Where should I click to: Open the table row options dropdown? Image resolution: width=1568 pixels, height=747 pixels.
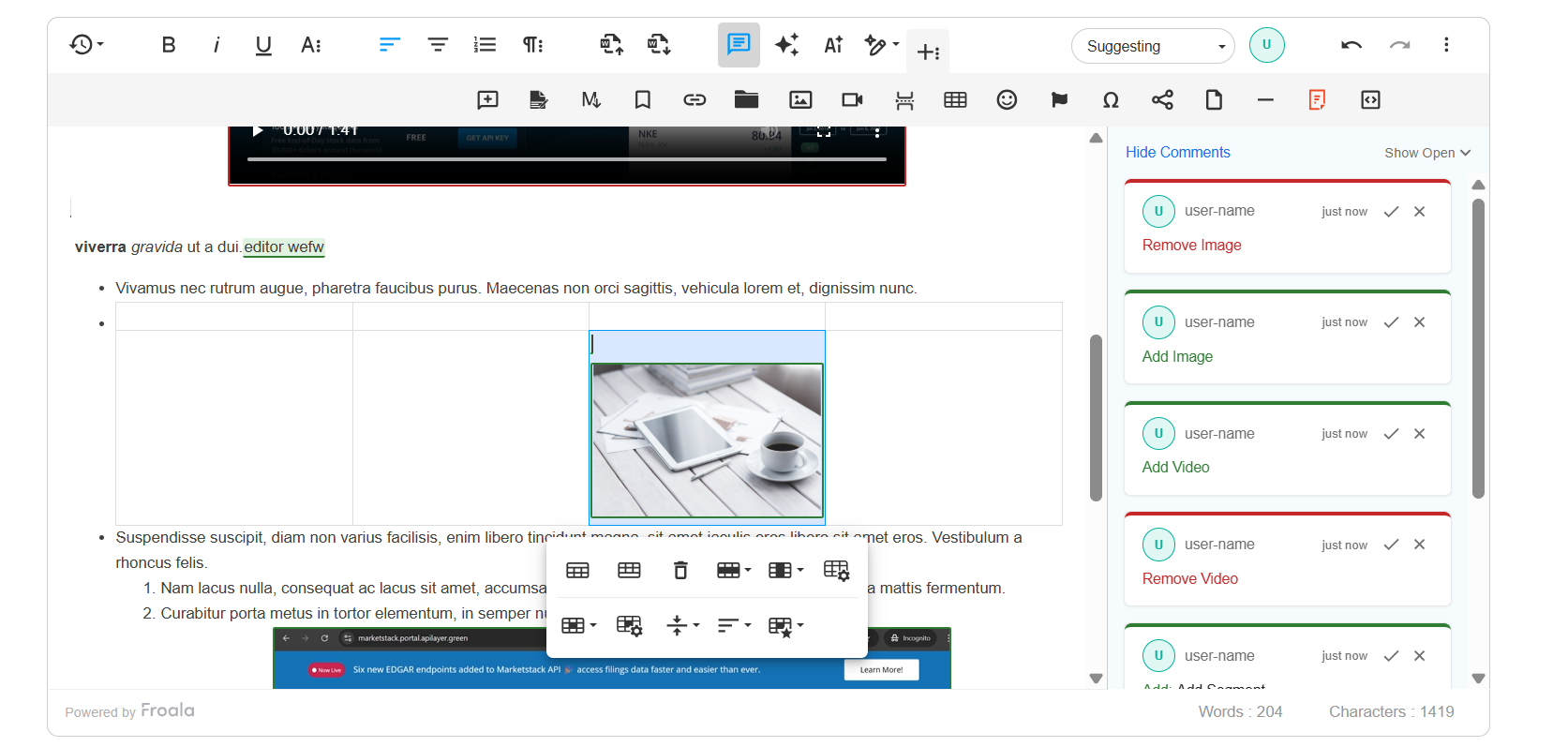(733, 571)
